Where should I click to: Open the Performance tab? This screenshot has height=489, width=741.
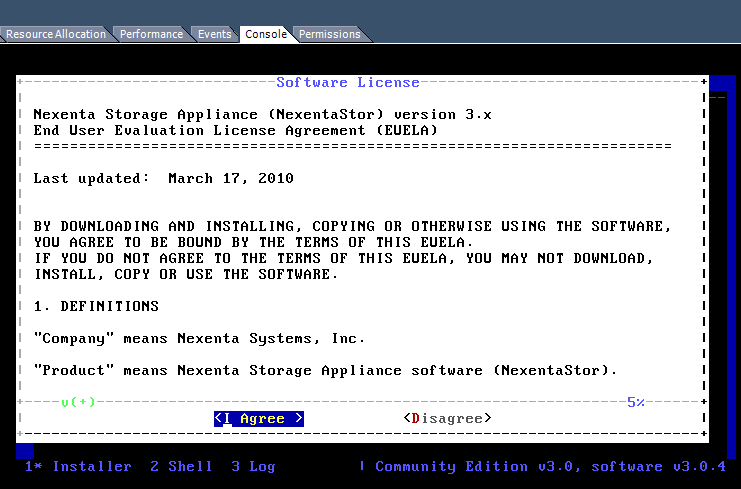click(x=151, y=34)
